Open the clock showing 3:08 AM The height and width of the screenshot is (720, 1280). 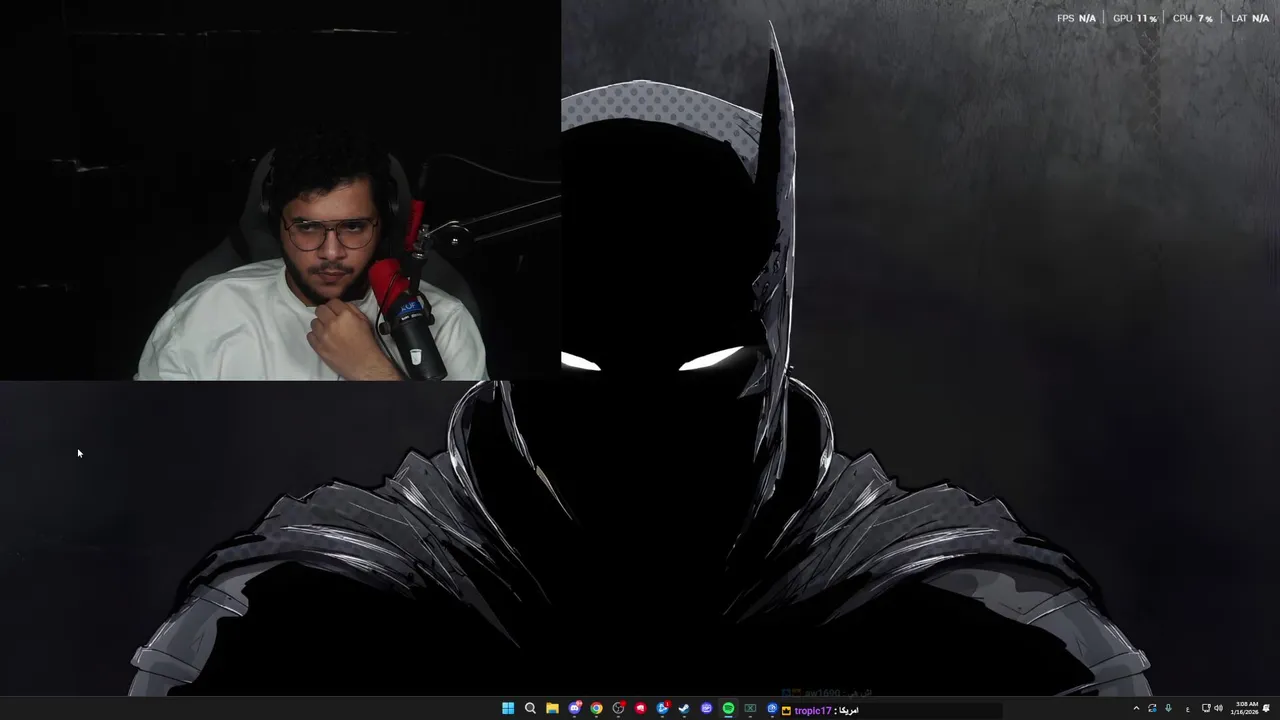pos(1245,708)
